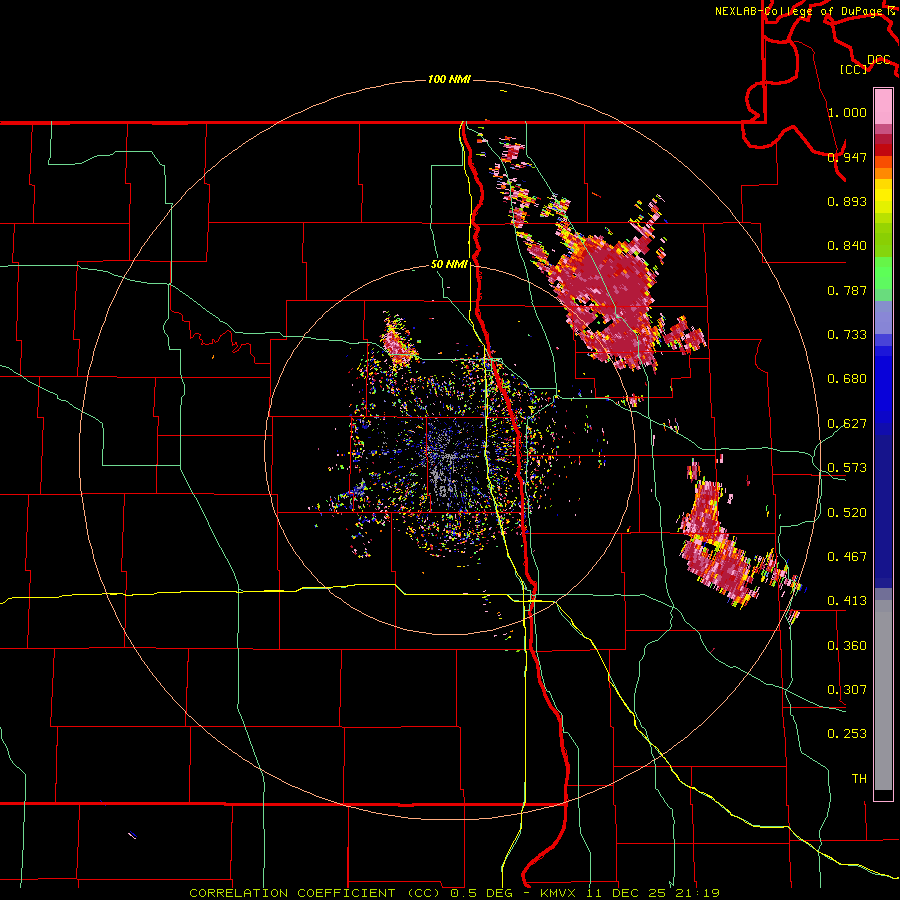Viewport: 900px width, 900px height.
Task: Pick the bright green swatch on color bar
Action: click(x=883, y=273)
